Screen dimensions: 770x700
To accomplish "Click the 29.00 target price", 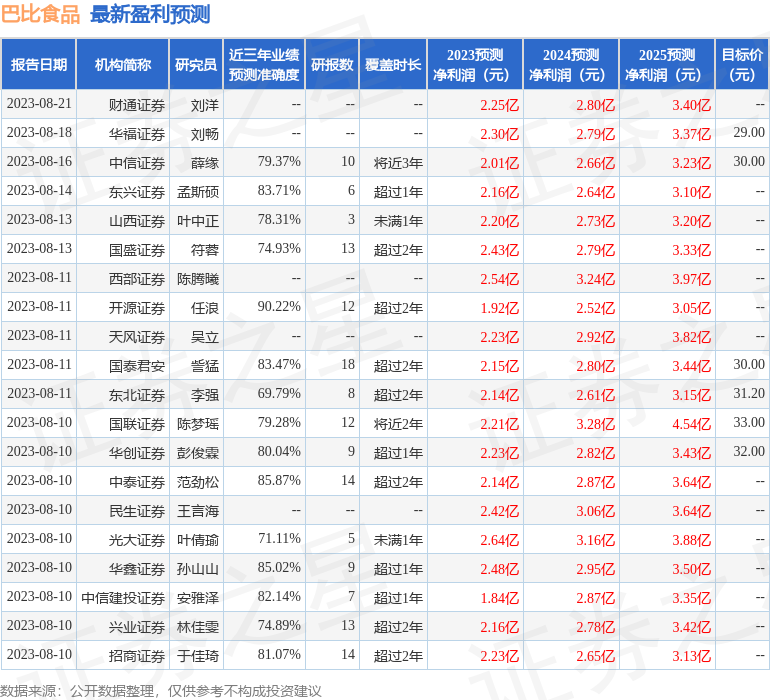I will (749, 133).
